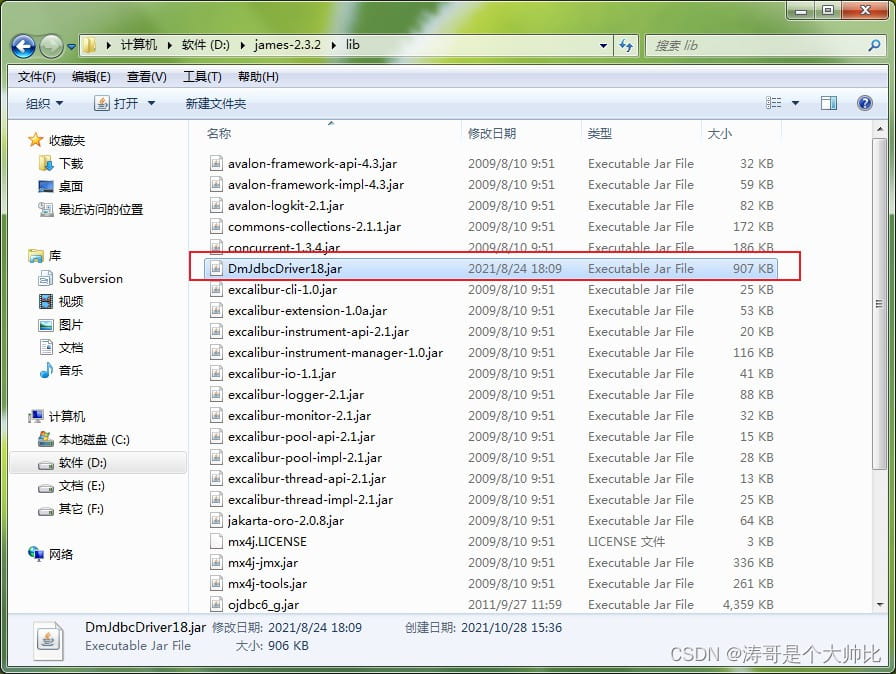This screenshot has width=896, height=674.
Task: Click jar icon of jakarta-oro-2.0.8.jar
Action: (x=216, y=520)
